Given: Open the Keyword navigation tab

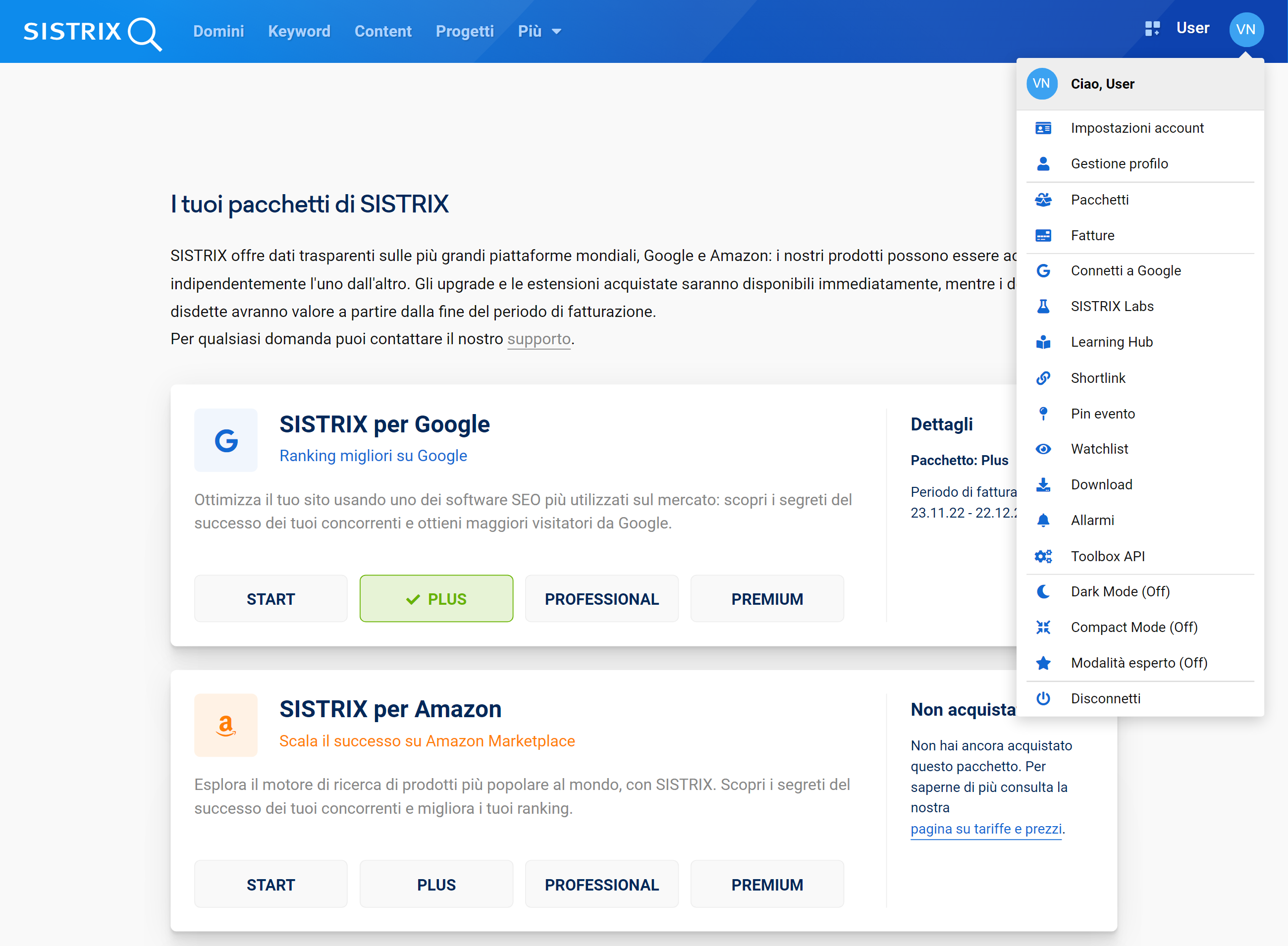Looking at the screenshot, I should tap(299, 32).
